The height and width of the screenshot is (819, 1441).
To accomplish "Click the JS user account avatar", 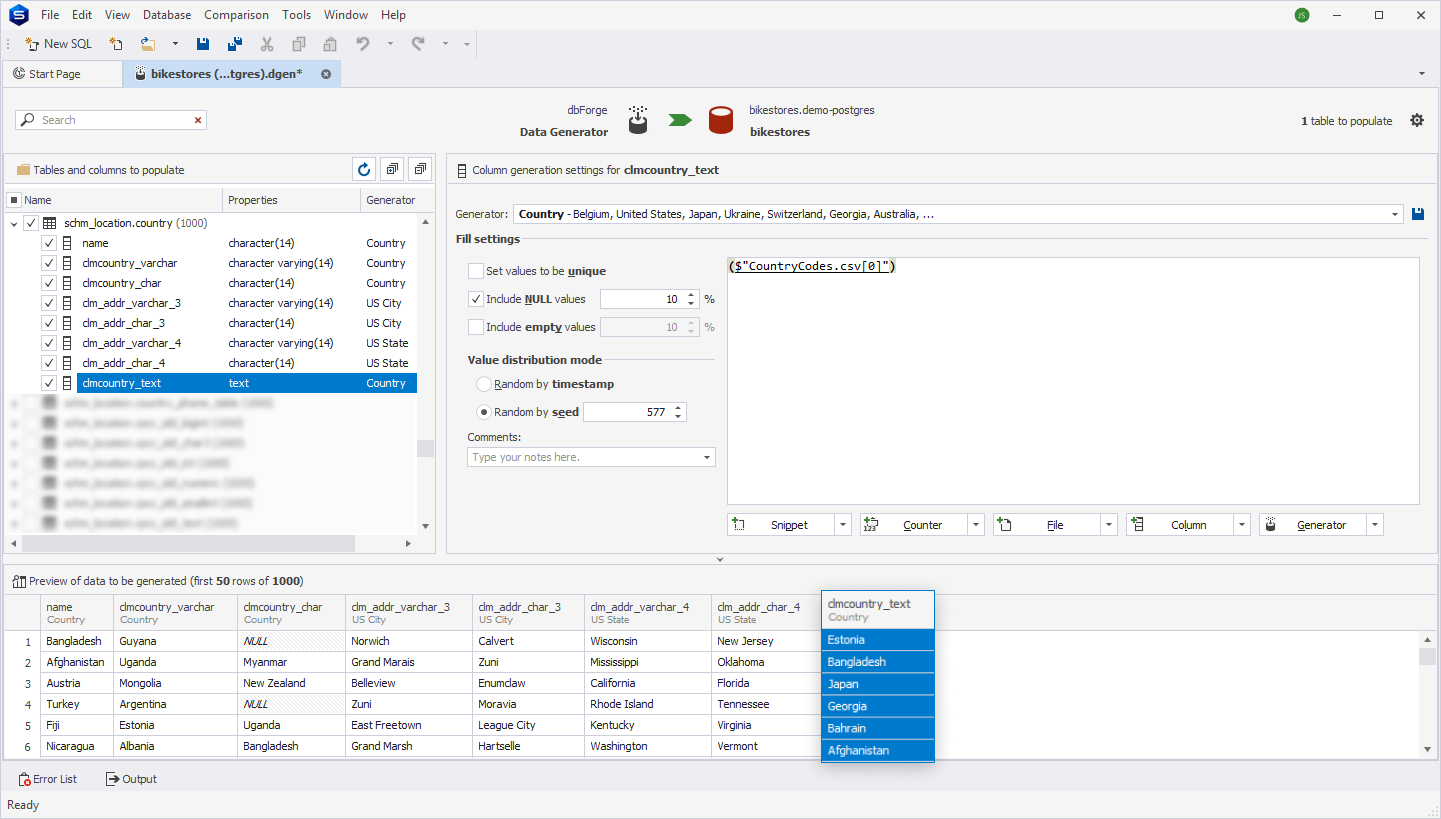I will (1301, 15).
